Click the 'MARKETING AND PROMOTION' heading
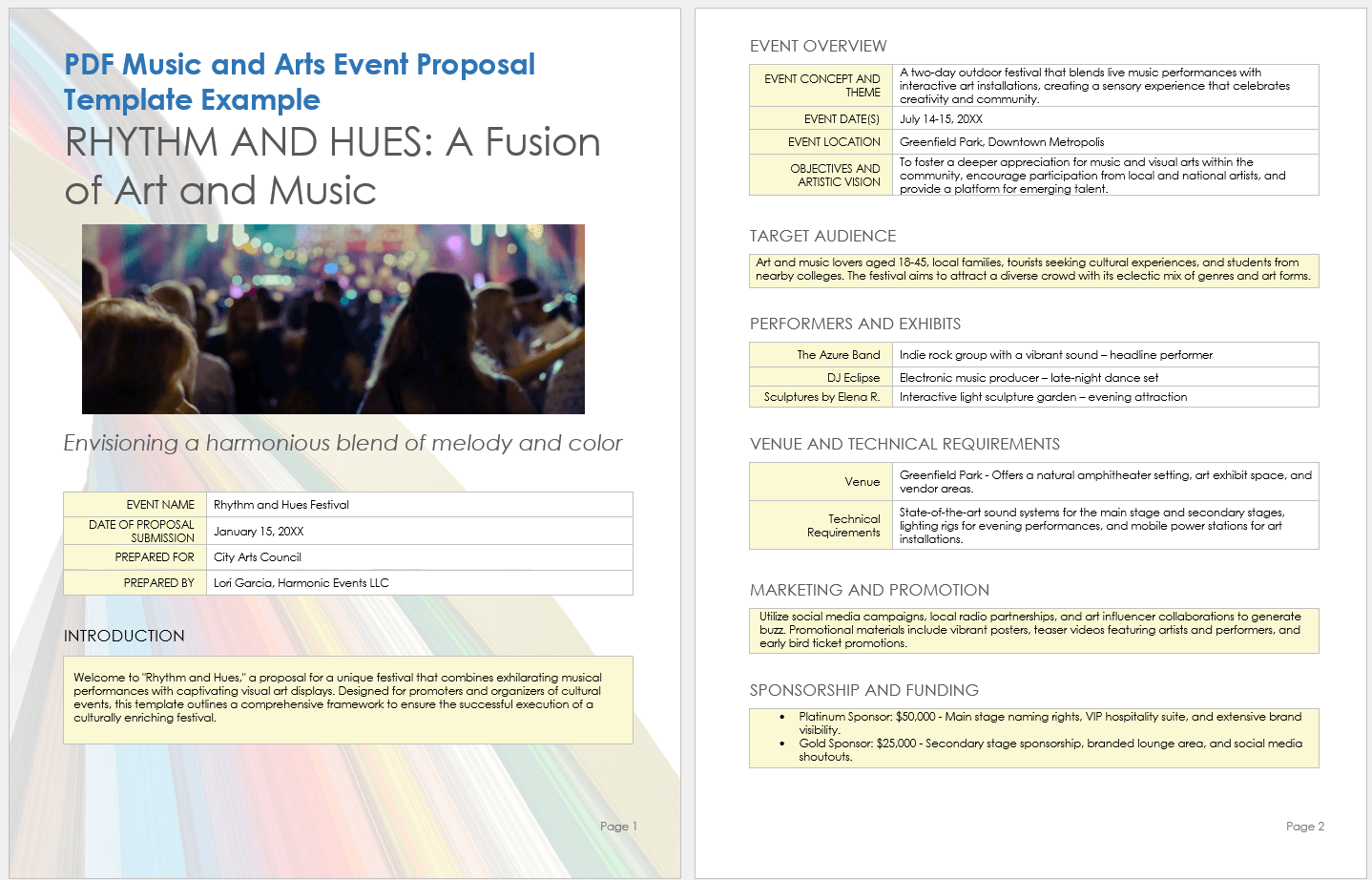 pos(869,590)
